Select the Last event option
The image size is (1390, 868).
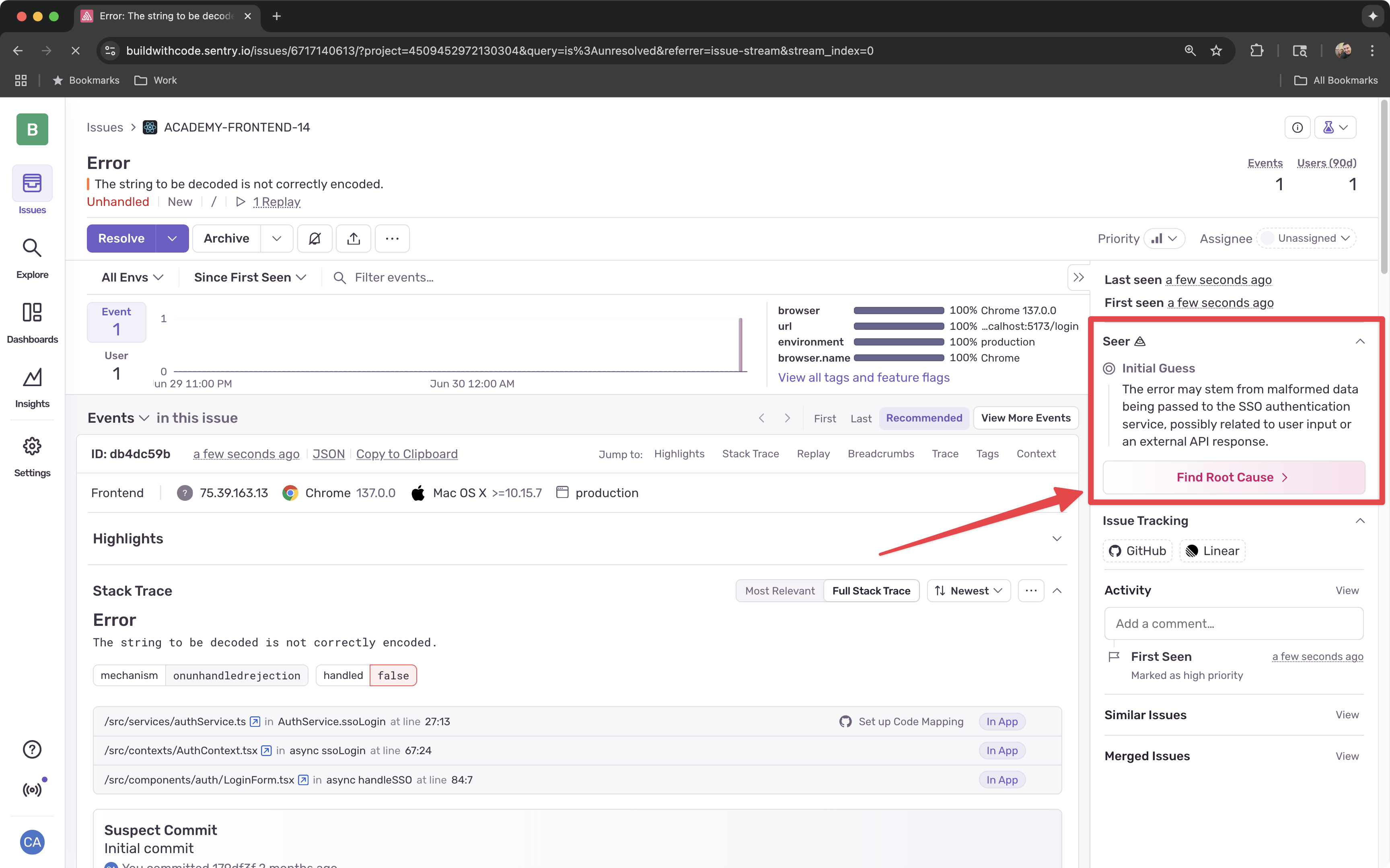[x=861, y=418]
